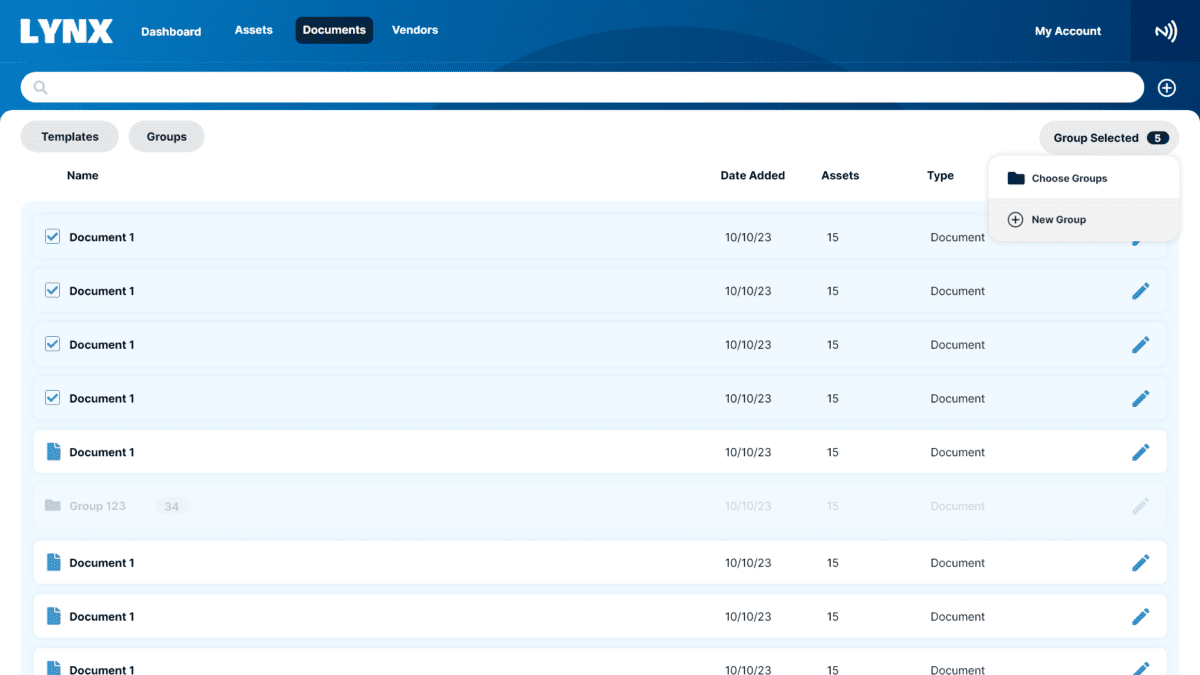1200x675 pixels.
Task: Edit the fifth document using pencil icon
Action: coord(1140,452)
